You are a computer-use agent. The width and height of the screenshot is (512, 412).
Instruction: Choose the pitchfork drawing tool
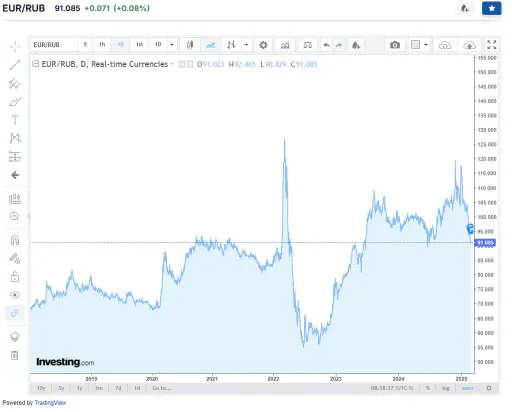[15, 83]
